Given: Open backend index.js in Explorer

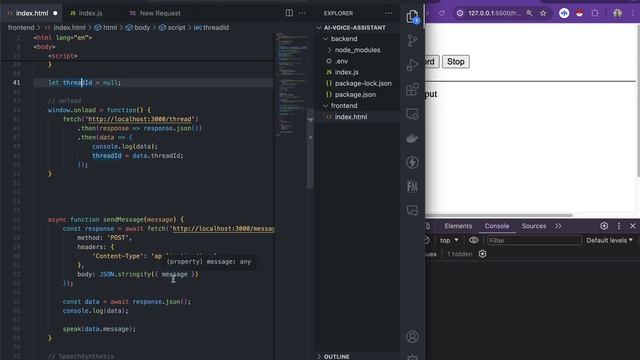Looking at the screenshot, I should tap(347, 72).
